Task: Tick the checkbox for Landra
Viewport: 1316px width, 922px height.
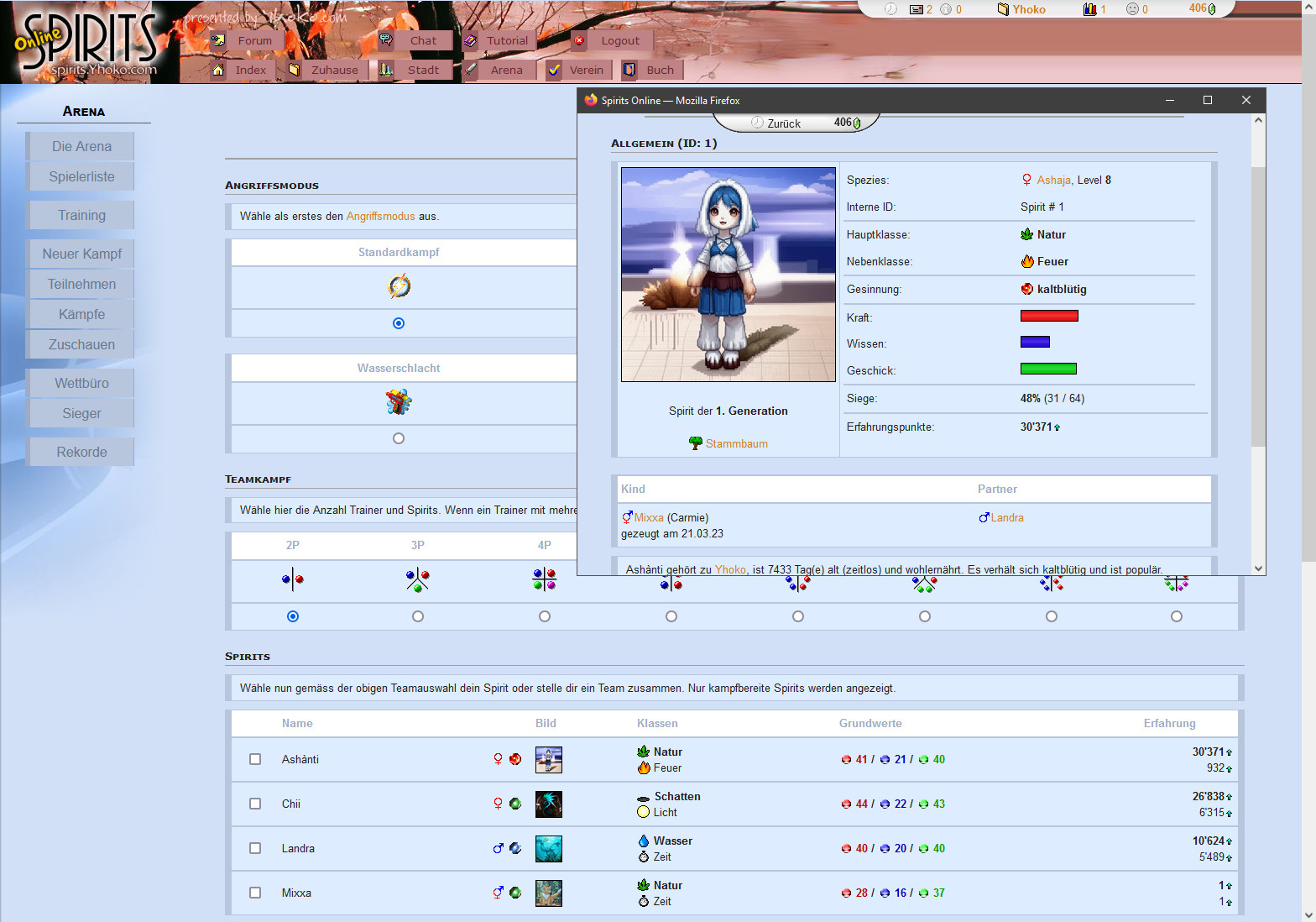Action: [255, 848]
